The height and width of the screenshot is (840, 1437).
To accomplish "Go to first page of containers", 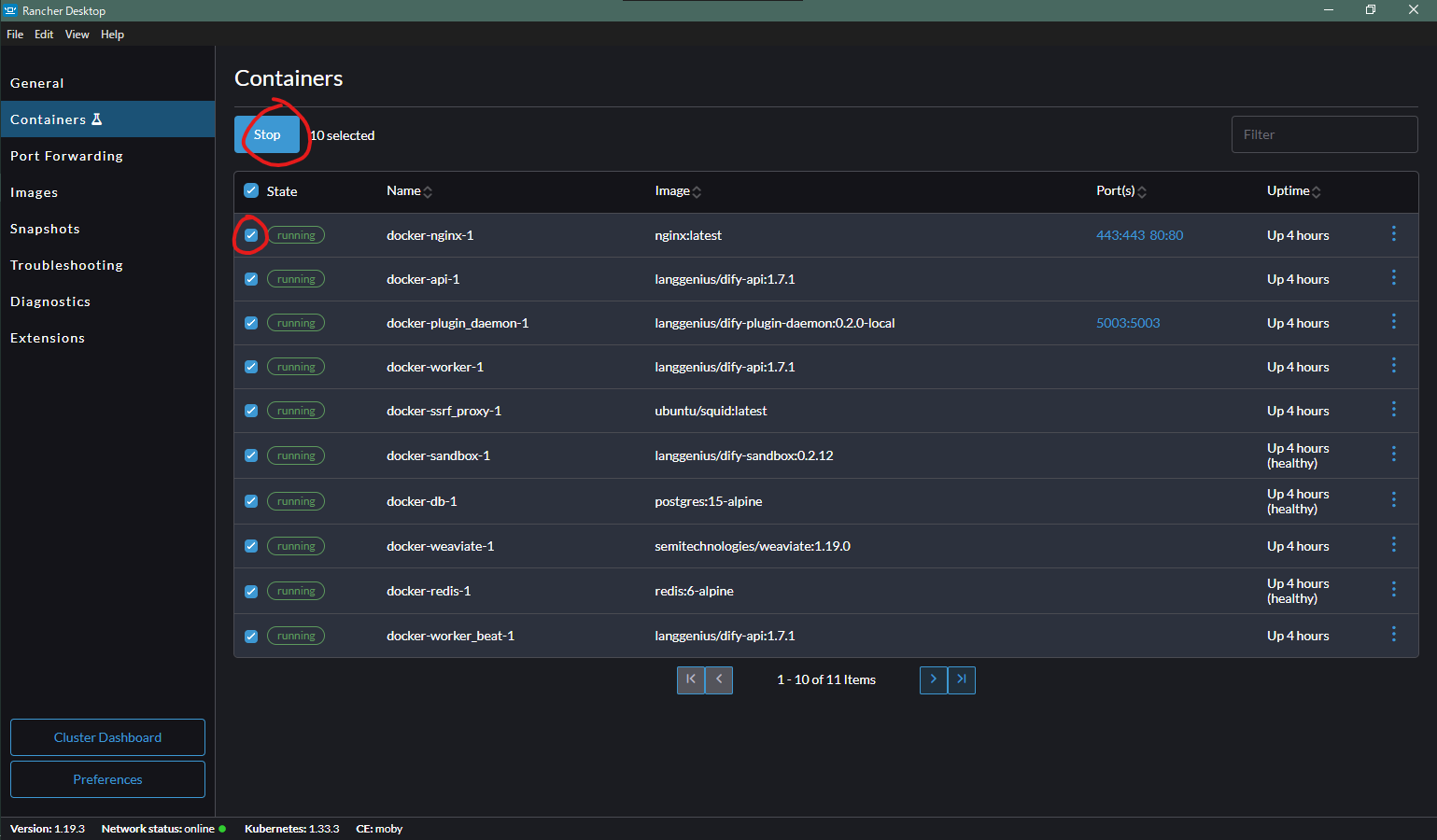I will tap(691, 679).
